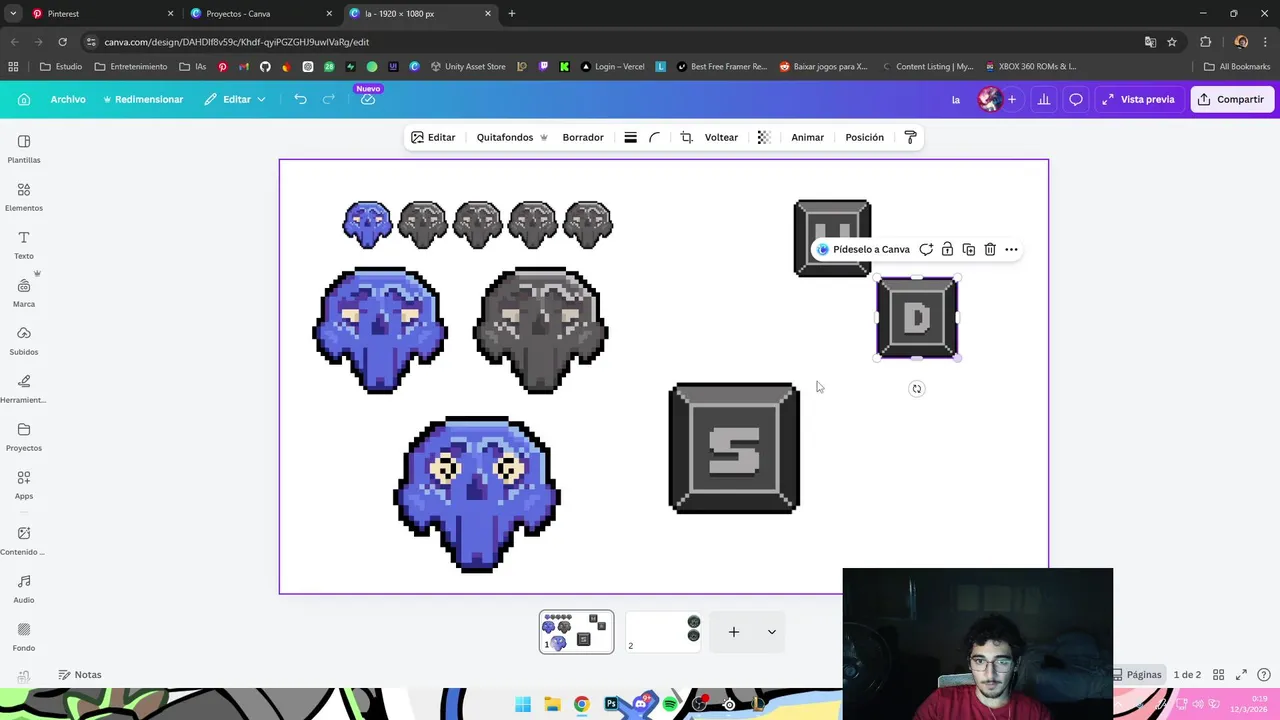Open the corner rounding icon
1280x720 pixels.
[x=654, y=137]
